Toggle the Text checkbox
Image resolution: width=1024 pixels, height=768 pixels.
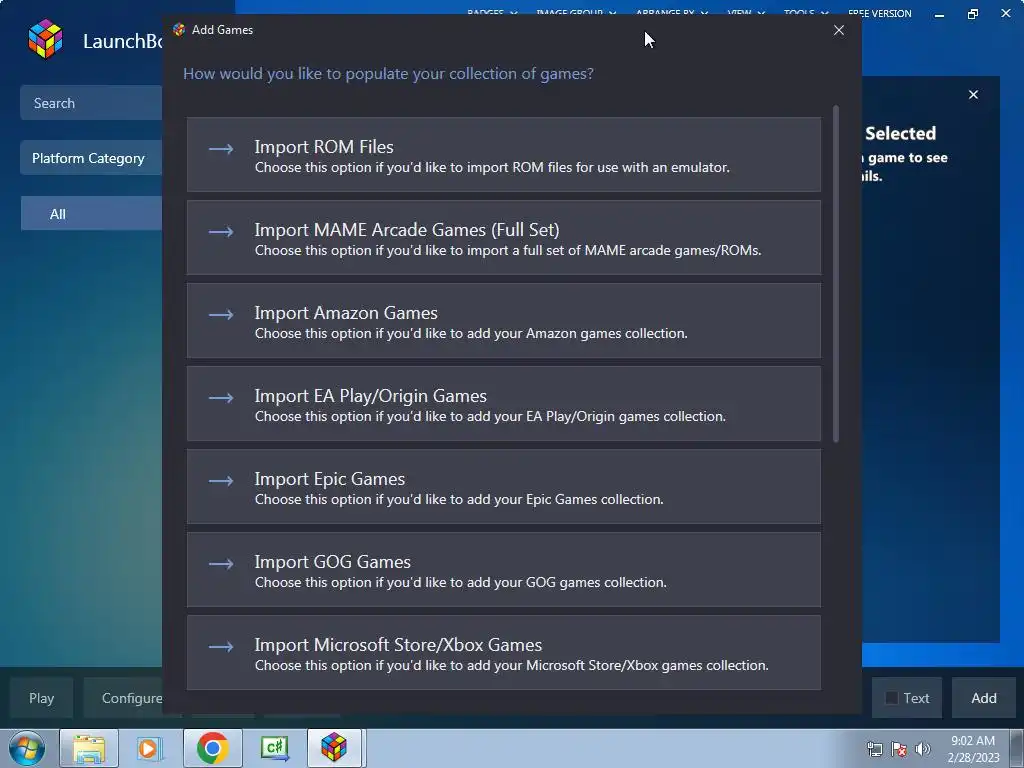click(891, 698)
